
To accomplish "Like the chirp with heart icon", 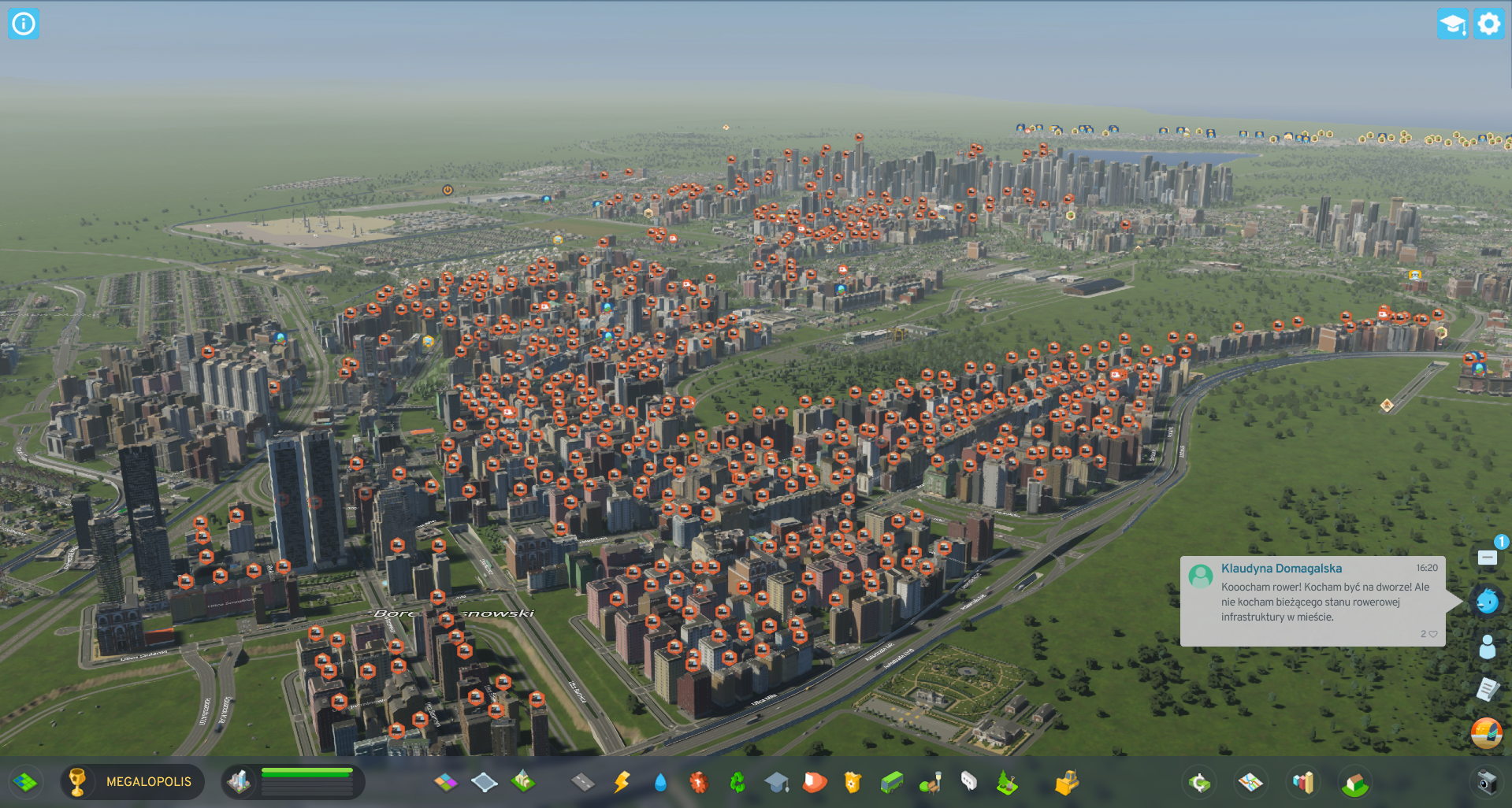I will (1432, 634).
